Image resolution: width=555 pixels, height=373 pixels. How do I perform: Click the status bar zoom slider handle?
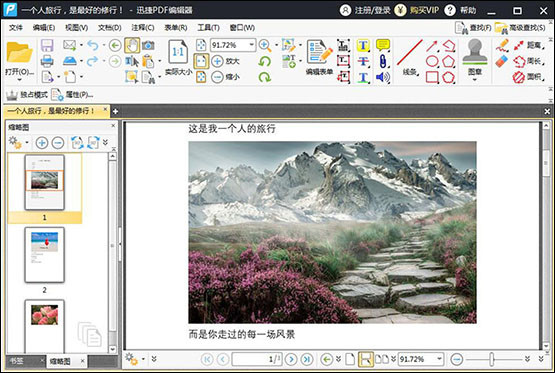point(492,359)
